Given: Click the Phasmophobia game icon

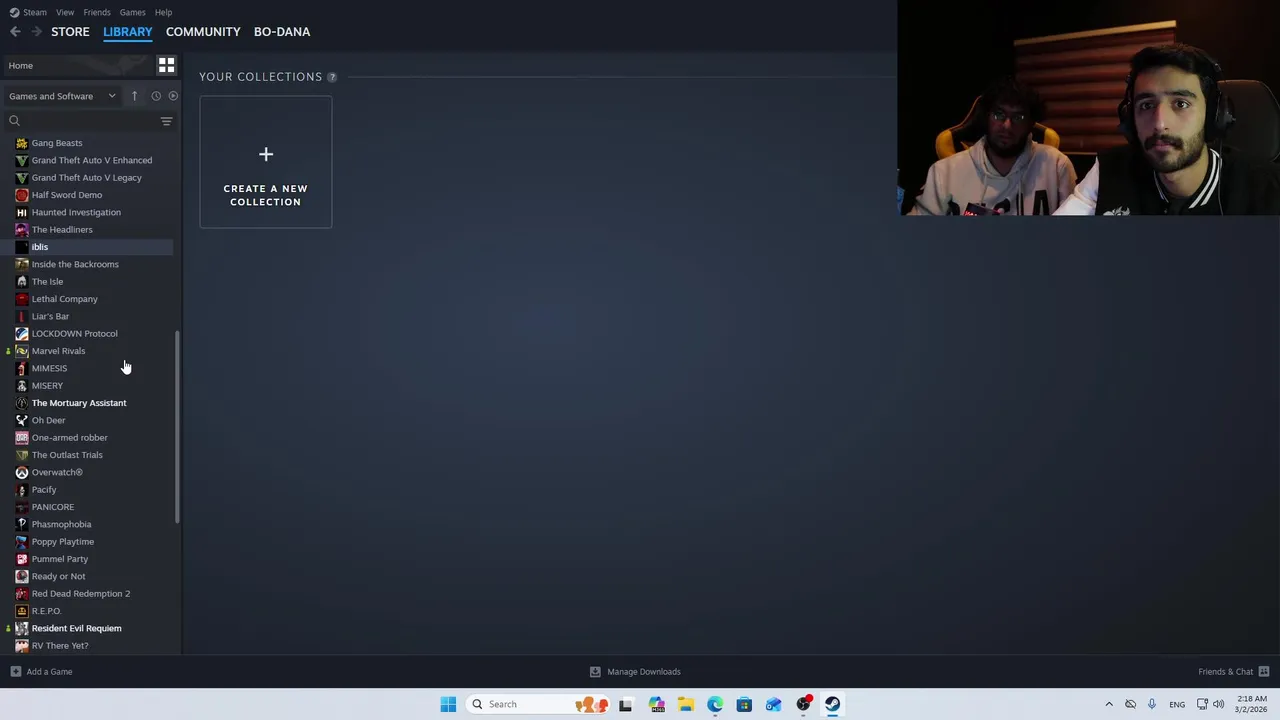Looking at the screenshot, I should (x=22, y=524).
